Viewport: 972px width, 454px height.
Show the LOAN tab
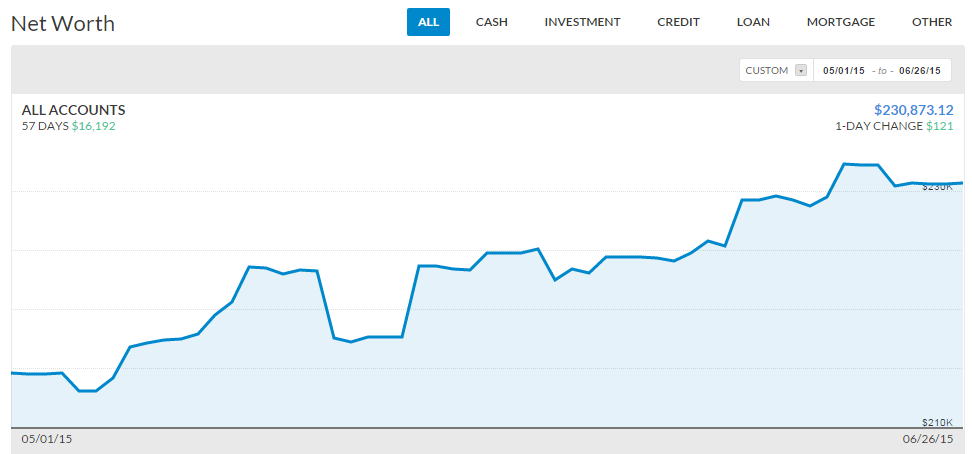(x=753, y=22)
